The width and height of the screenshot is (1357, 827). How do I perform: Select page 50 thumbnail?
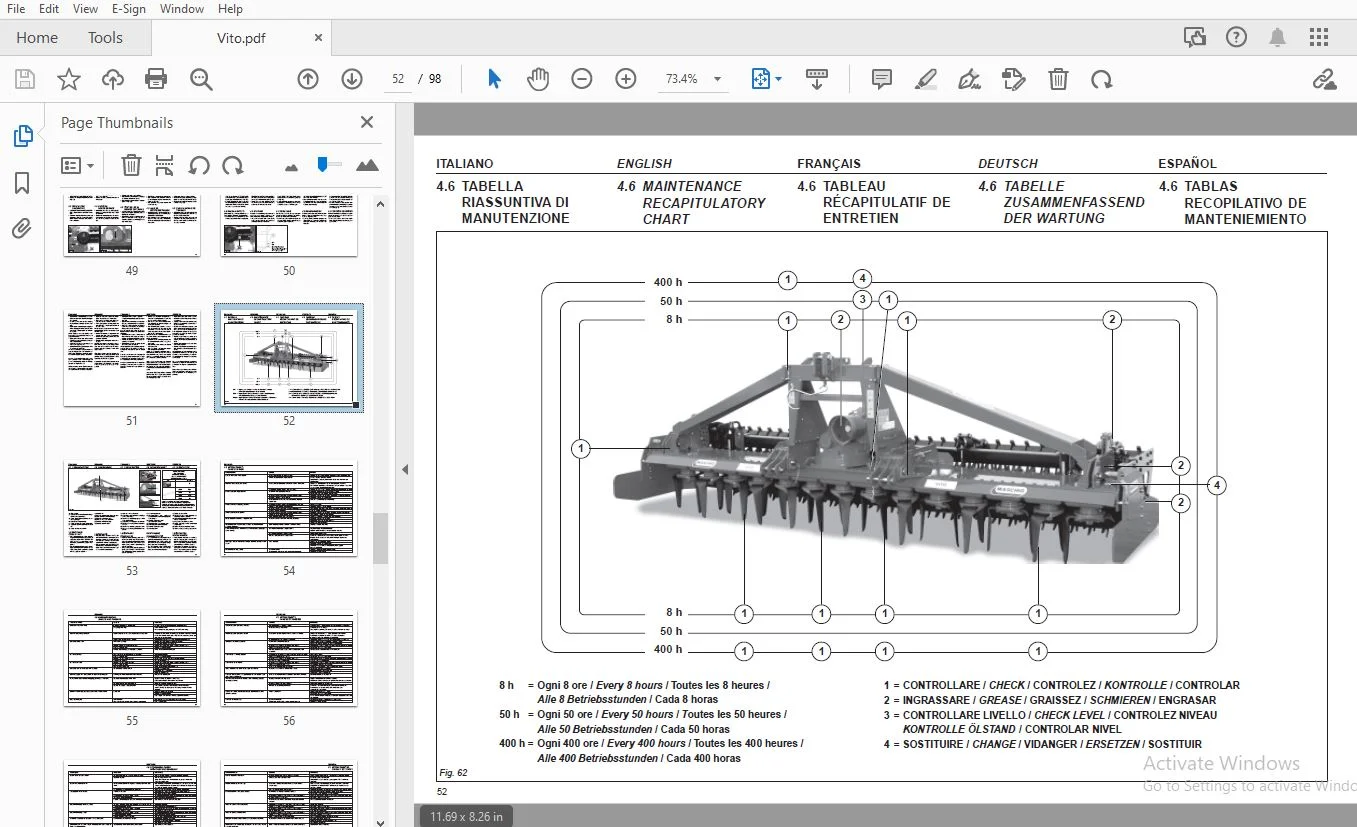289,226
